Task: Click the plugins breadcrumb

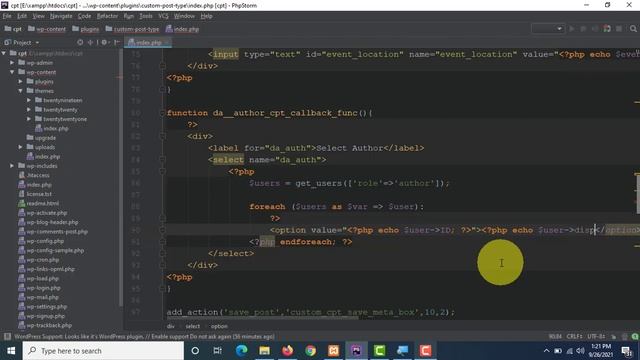Action: click(x=86, y=29)
